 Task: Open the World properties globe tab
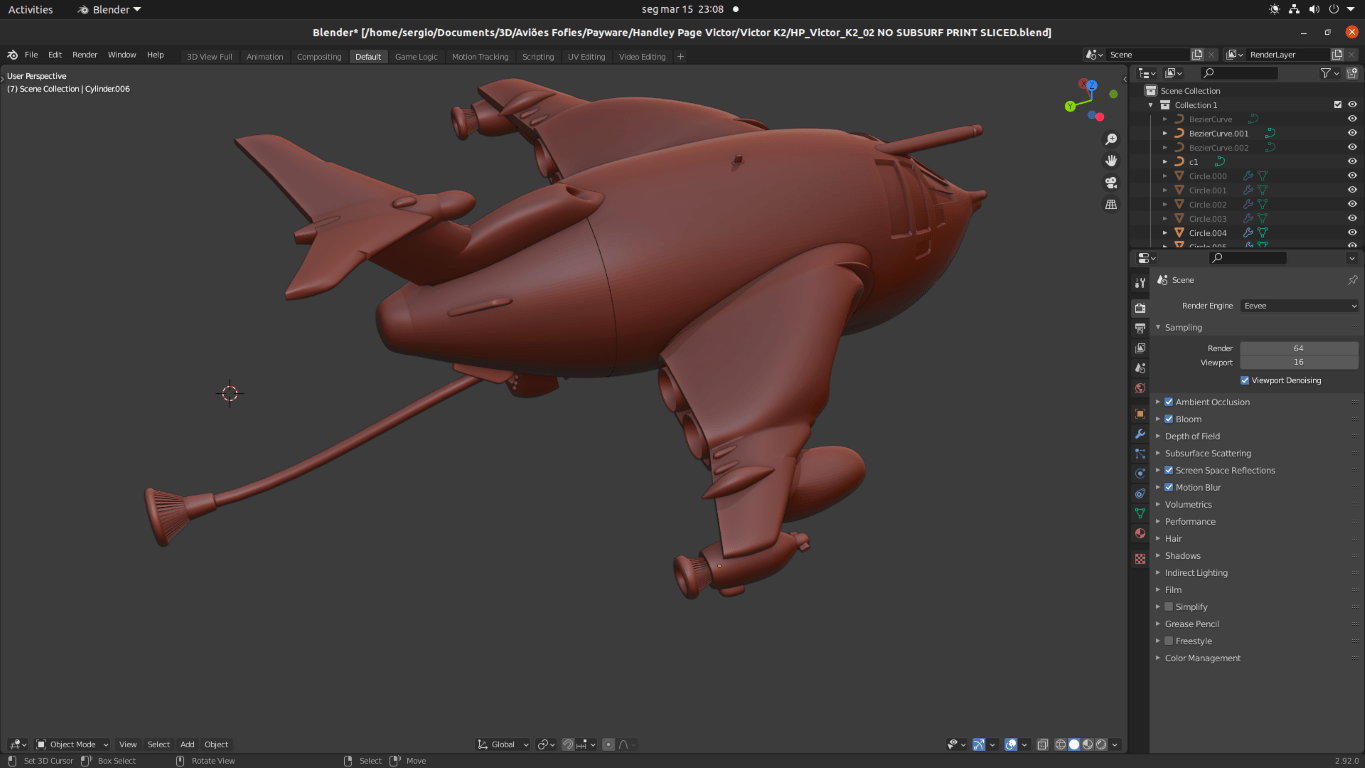[1140, 388]
